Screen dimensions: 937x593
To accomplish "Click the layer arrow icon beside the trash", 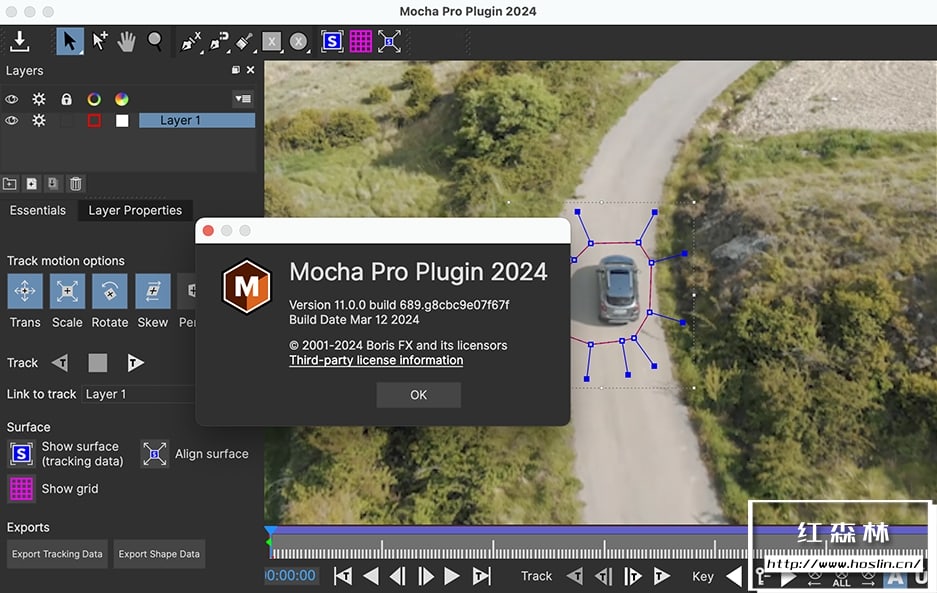I will (53, 184).
